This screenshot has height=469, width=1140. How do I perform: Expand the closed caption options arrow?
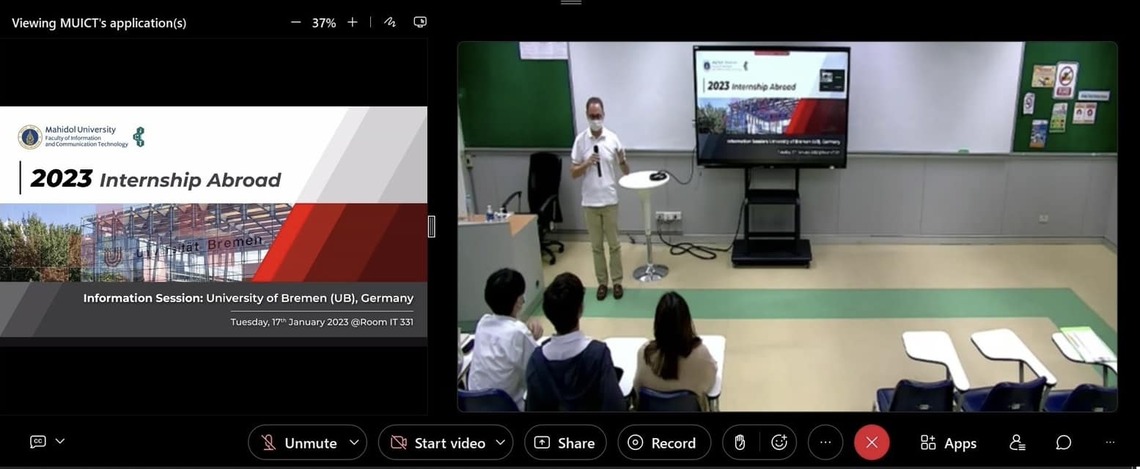click(60, 441)
